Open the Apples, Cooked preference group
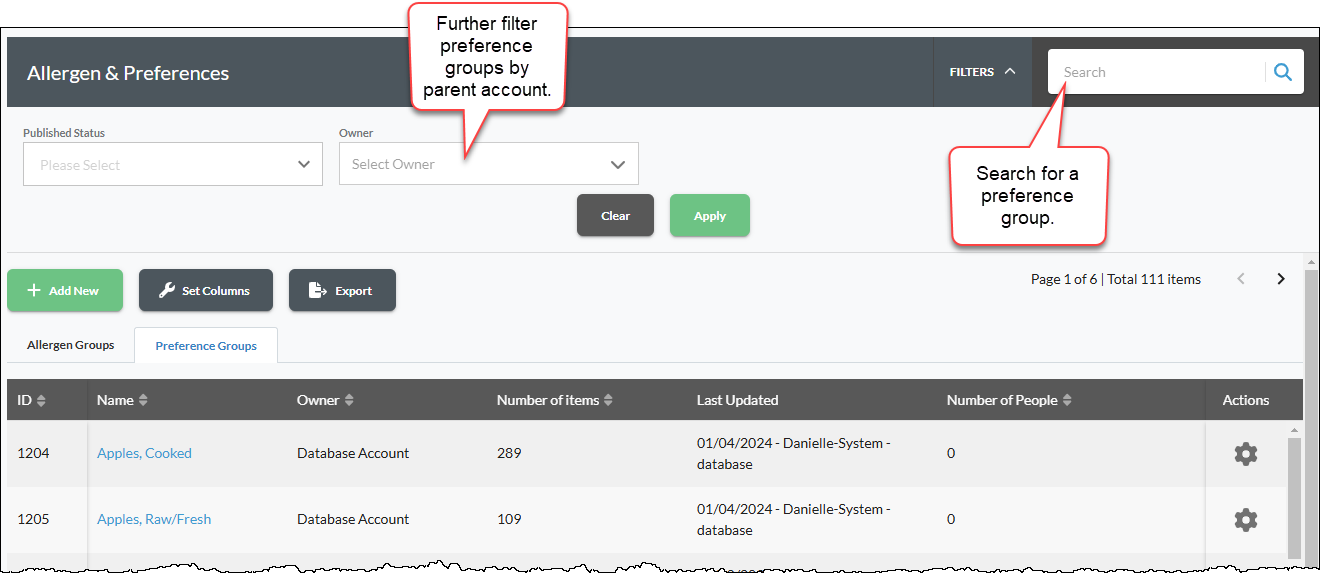This screenshot has height=573, width=1320. point(144,453)
